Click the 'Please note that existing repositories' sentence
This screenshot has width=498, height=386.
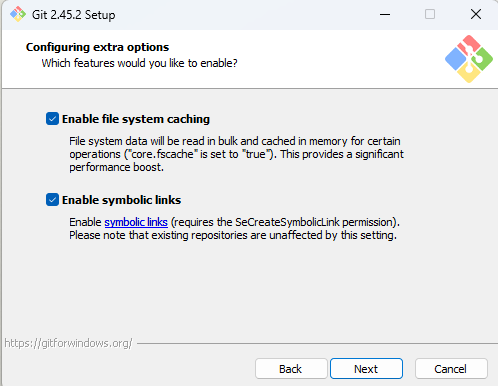(233, 235)
